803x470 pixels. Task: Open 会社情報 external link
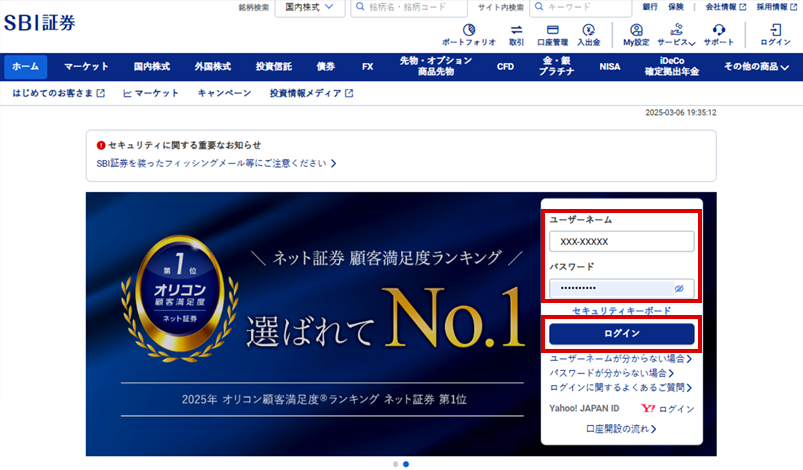pyautogui.click(x=726, y=7)
